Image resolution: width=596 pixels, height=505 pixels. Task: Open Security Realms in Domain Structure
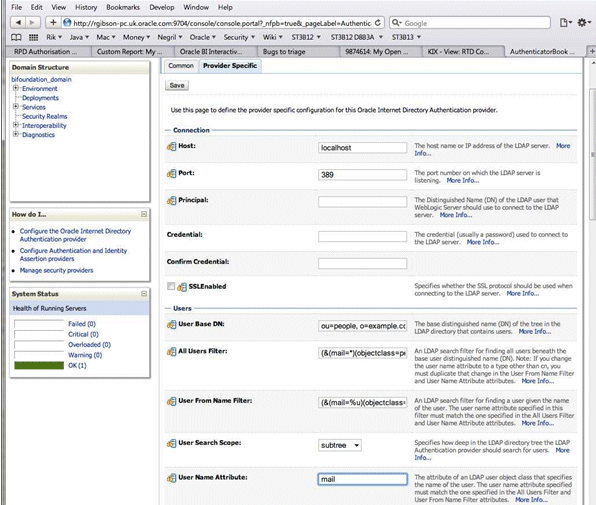(x=44, y=116)
